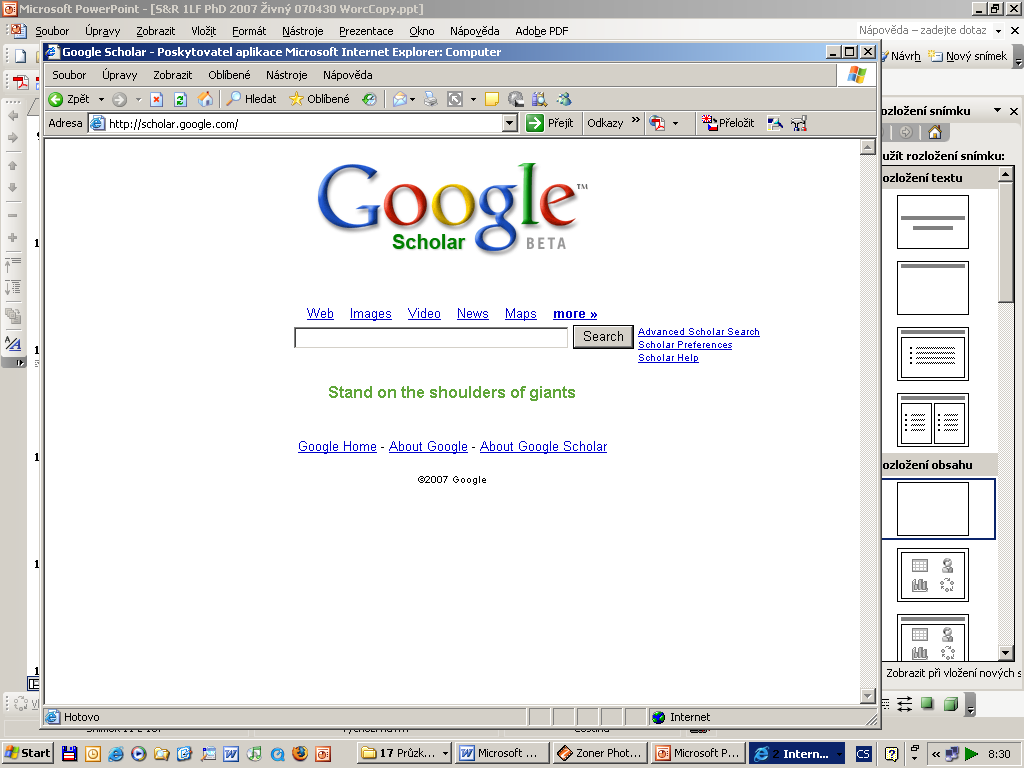The height and width of the screenshot is (768, 1024).
Task: Go back with the Zpět button
Action: [69, 99]
